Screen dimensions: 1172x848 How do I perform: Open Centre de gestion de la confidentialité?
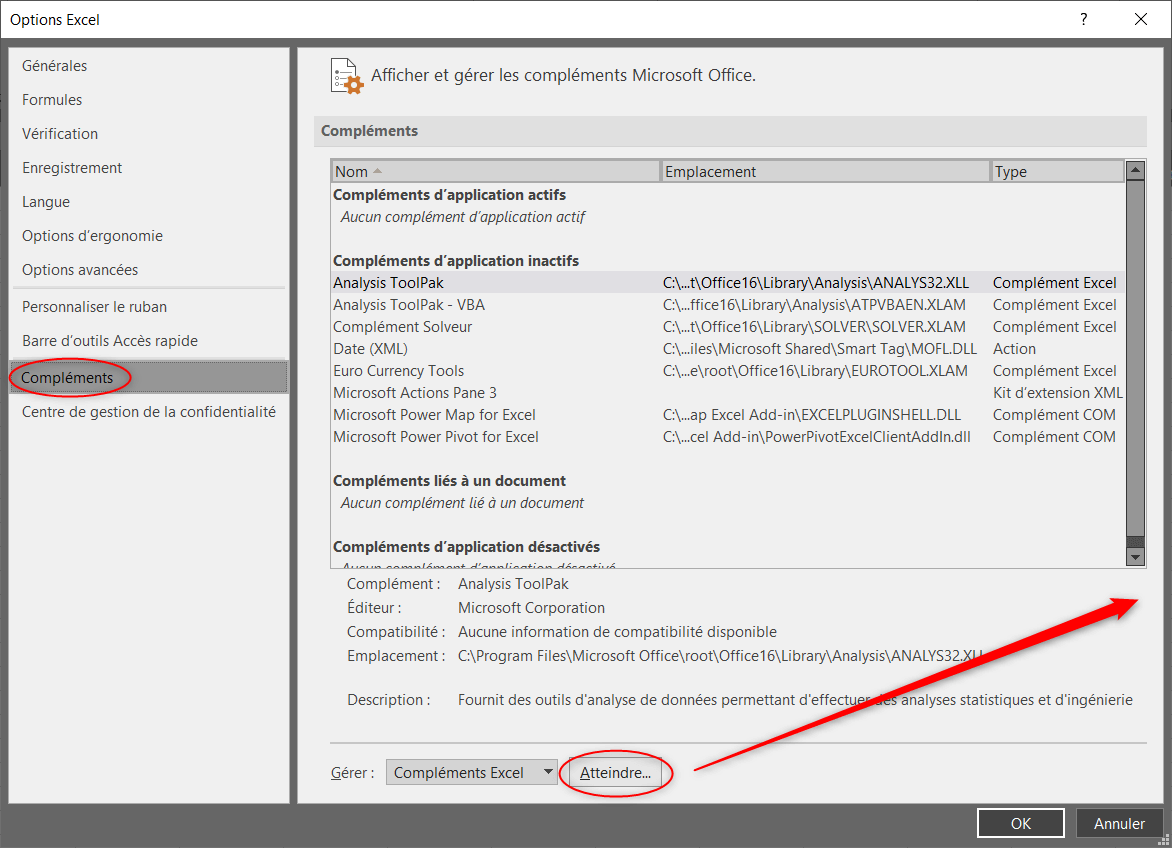(148, 412)
